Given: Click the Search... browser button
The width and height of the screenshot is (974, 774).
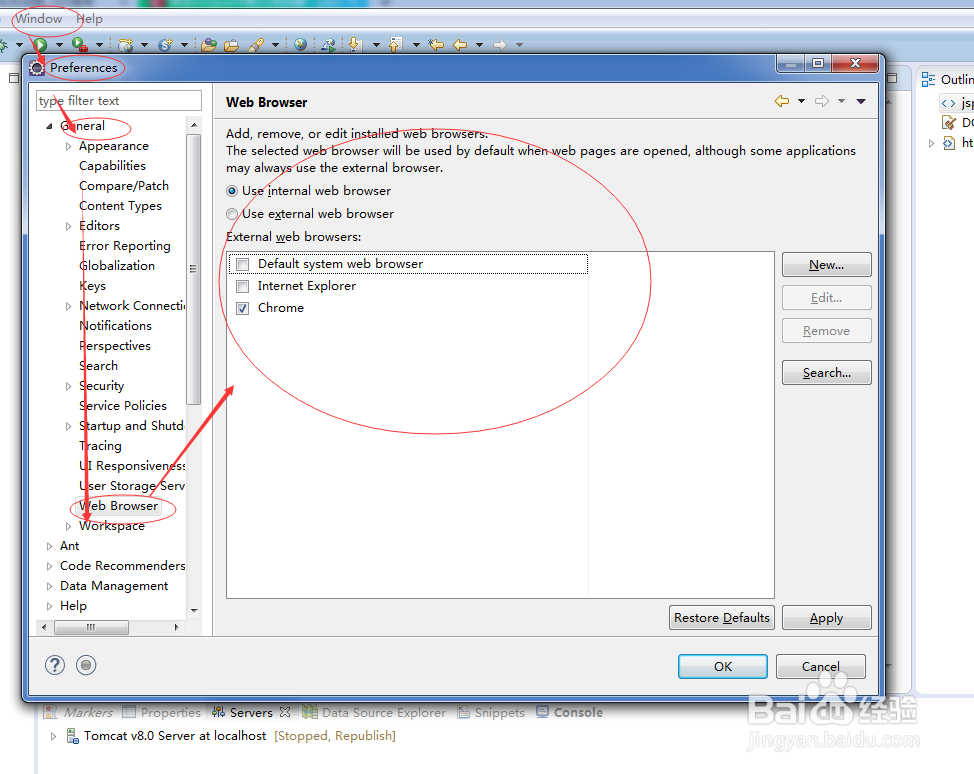Looking at the screenshot, I should coord(827,373).
